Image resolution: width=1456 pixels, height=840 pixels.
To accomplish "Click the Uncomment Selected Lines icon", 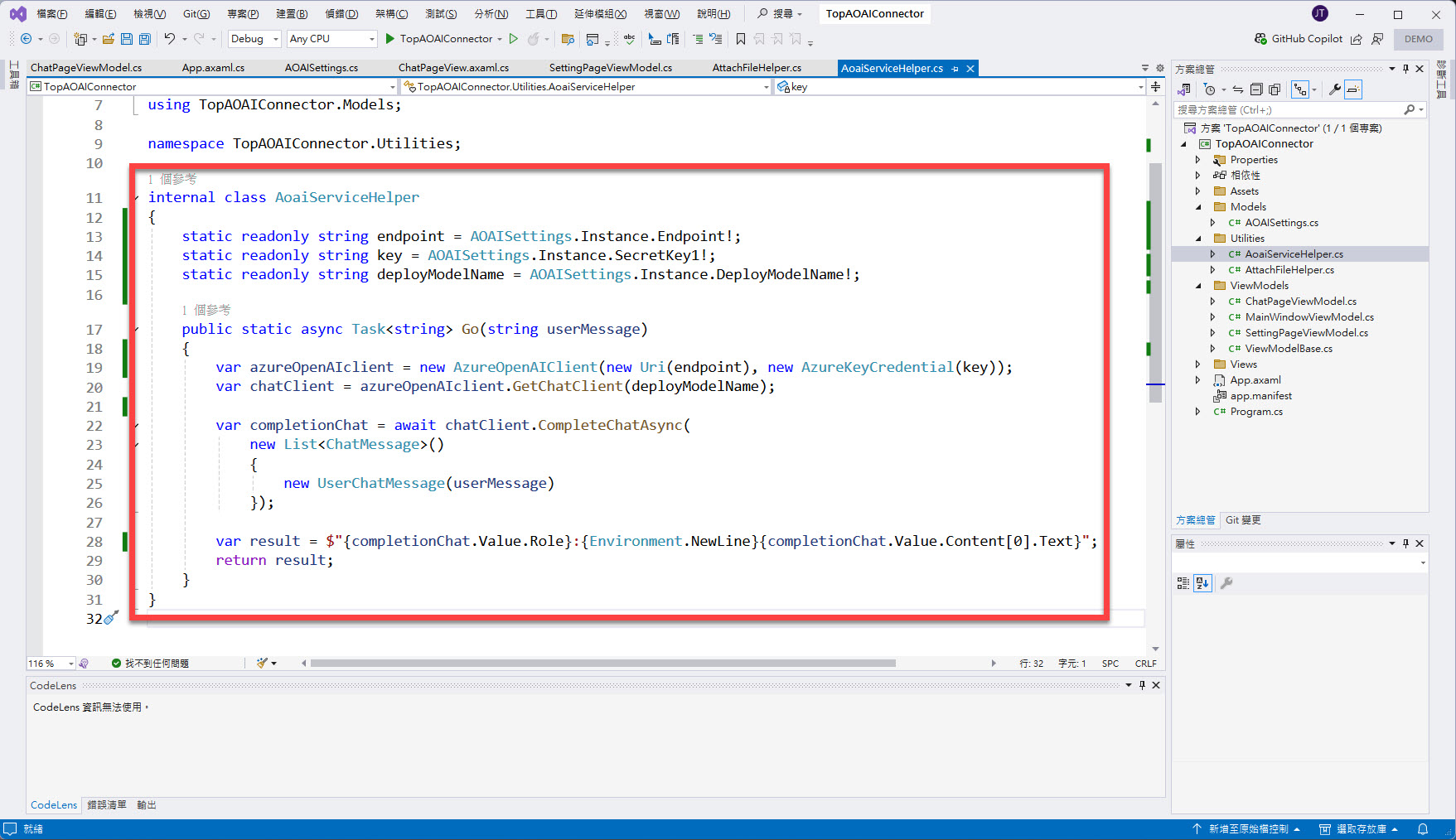I will click(x=715, y=39).
